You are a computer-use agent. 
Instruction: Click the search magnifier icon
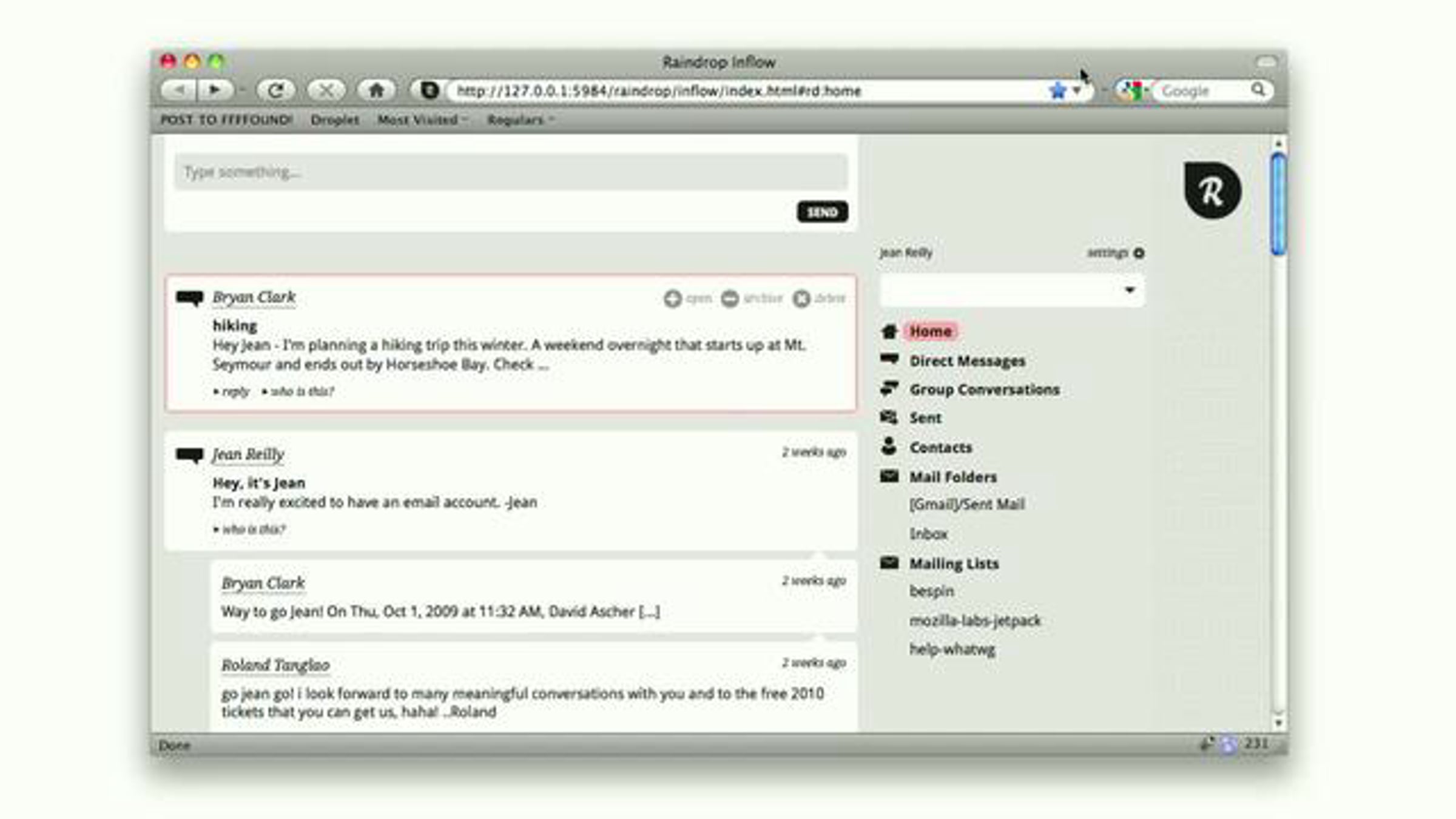click(x=1258, y=90)
